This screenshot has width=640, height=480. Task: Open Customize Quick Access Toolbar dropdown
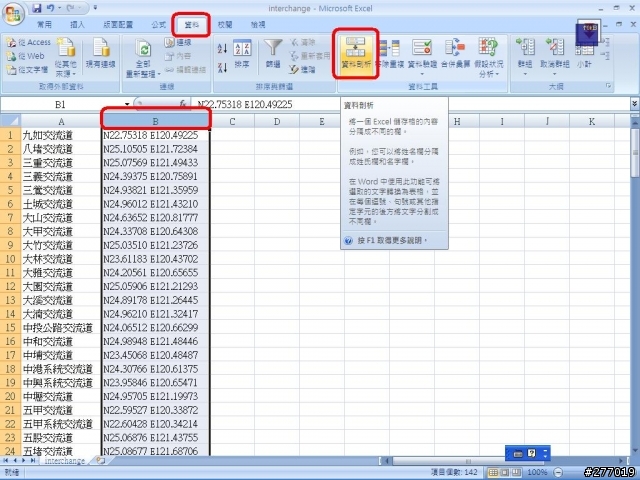tap(95, 8)
